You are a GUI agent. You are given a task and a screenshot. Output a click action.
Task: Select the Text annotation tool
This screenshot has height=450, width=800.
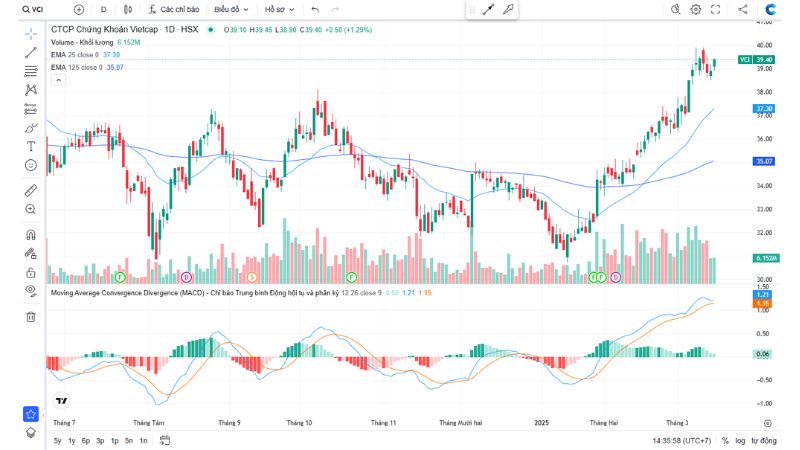coord(31,145)
